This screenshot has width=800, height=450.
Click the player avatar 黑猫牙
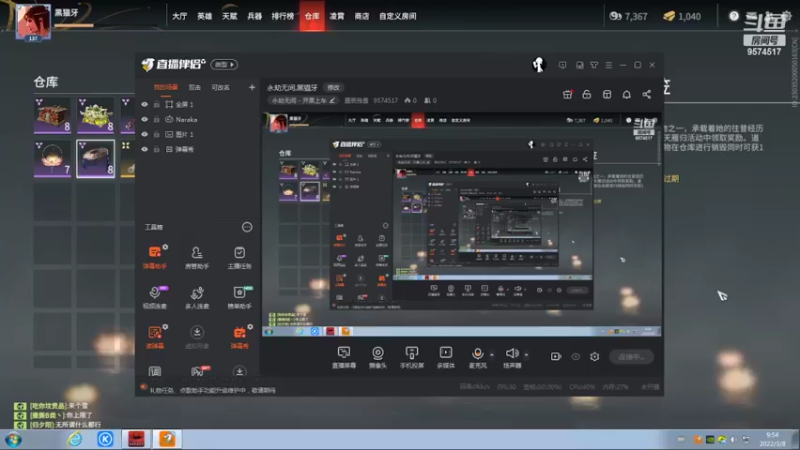[33, 21]
